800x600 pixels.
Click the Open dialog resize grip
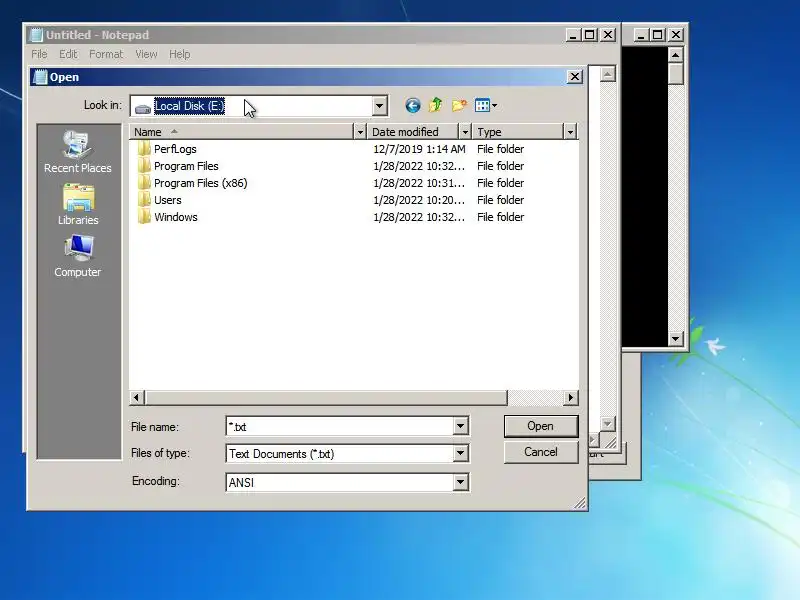point(580,504)
